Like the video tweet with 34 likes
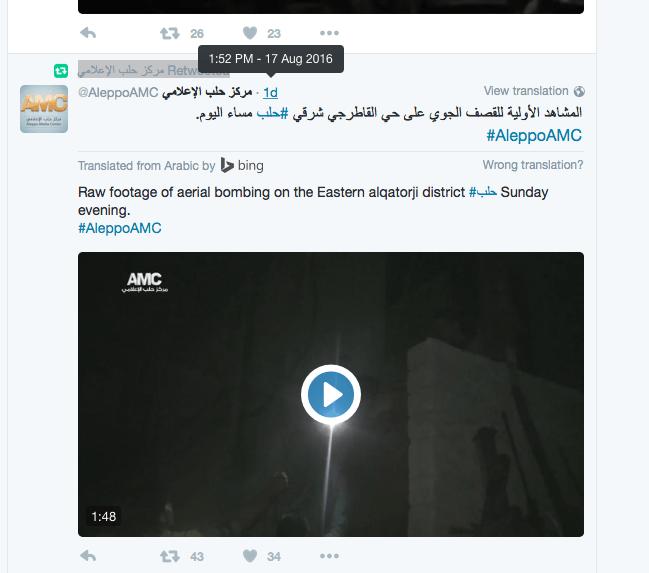649x573 pixels. 250,556
